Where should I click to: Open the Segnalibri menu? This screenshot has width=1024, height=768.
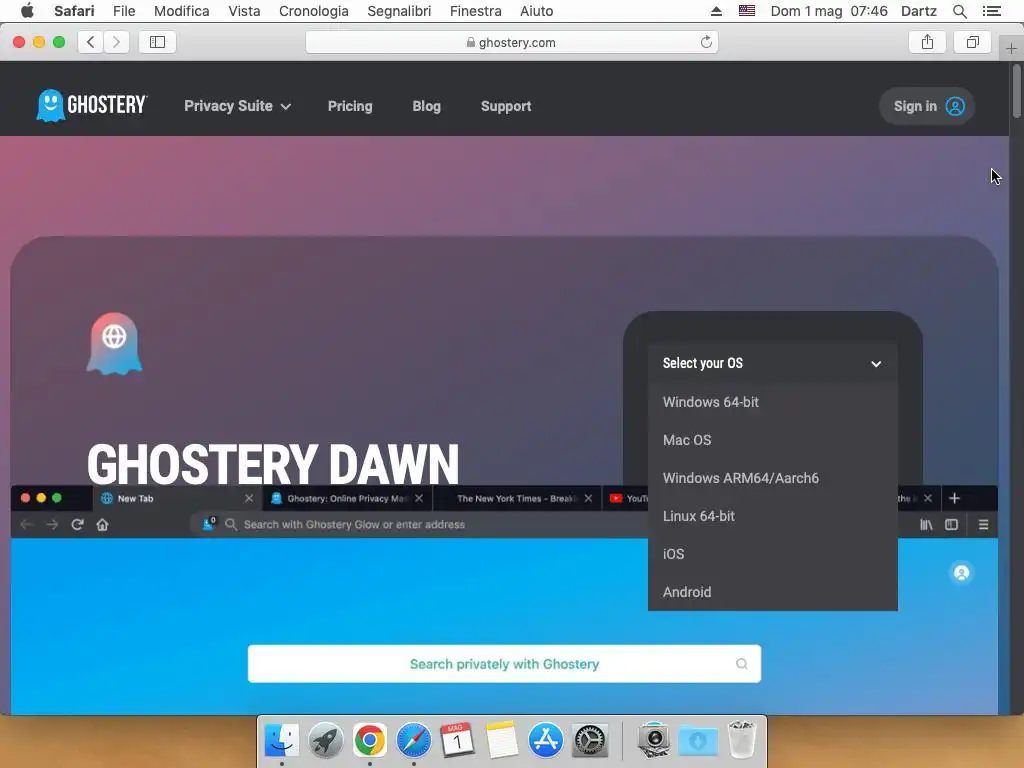click(399, 11)
